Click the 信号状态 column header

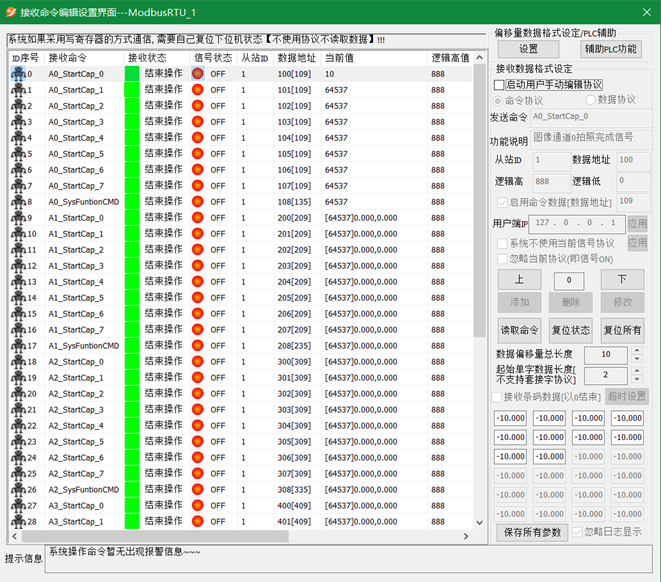213,58
